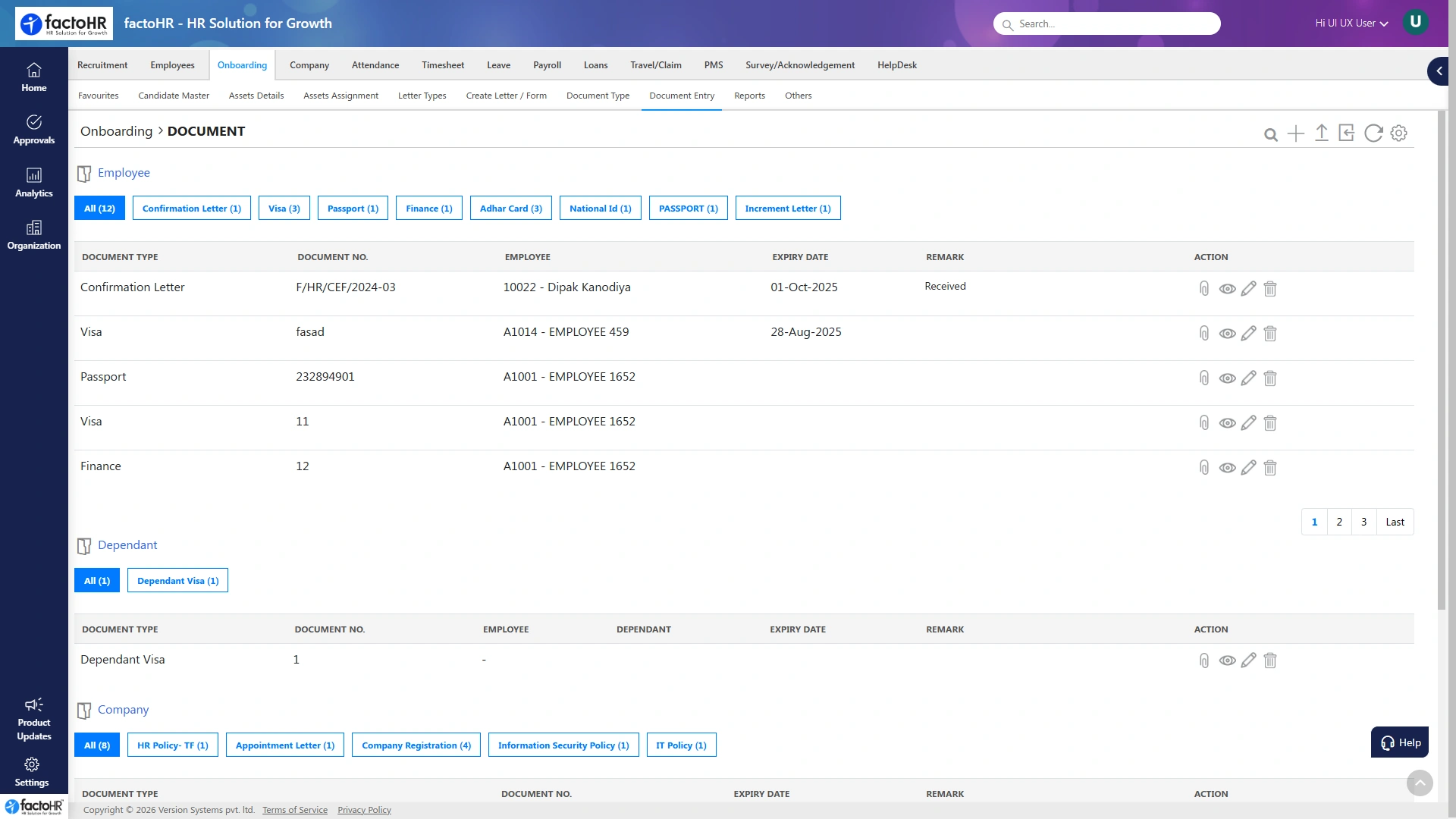Add a new document with plus icon
The height and width of the screenshot is (819, 1456).
[x=1296, y=133]
